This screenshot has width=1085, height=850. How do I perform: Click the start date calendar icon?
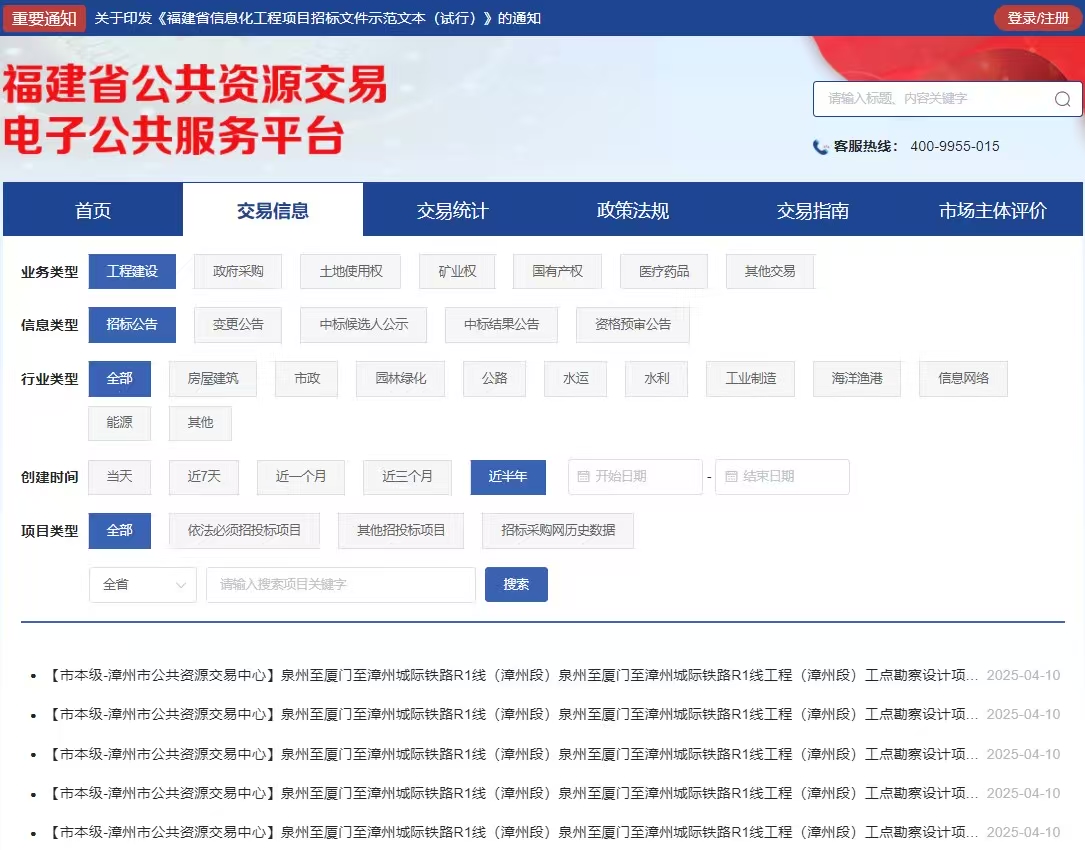(x=583, y=477)
